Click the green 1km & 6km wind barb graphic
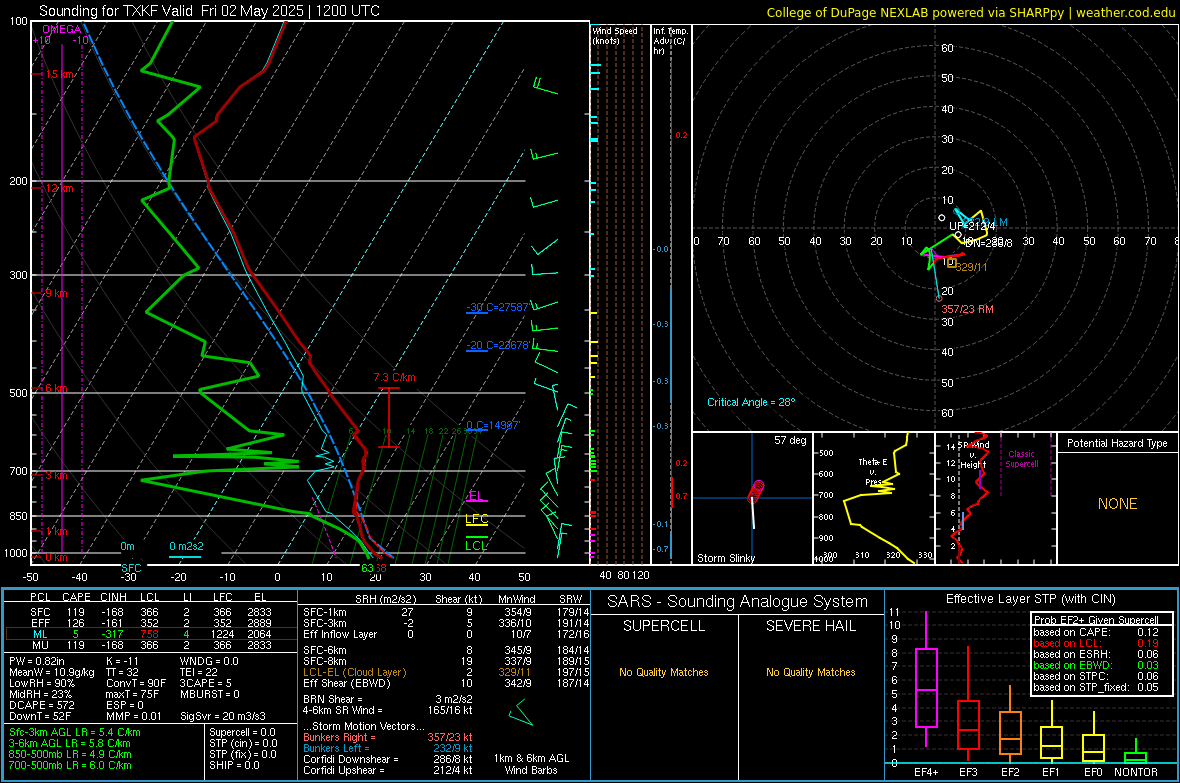The image size is (1180, 783). coord(521,712)
